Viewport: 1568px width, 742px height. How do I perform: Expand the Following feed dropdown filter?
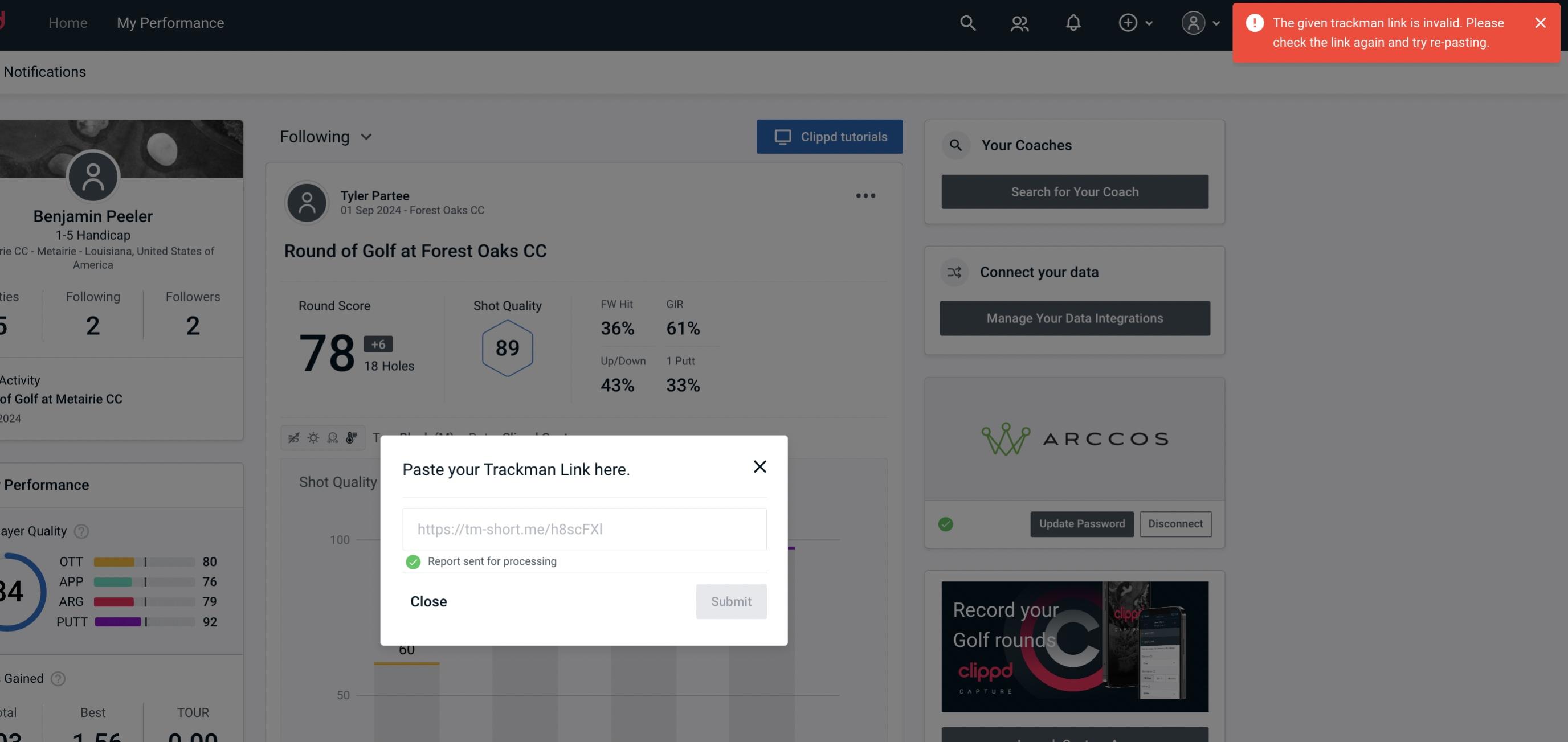tap(326, 136)
